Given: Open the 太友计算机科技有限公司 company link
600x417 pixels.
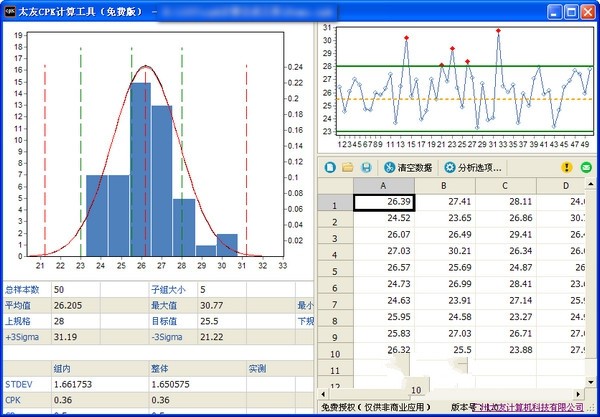Looking at the screenshot, I should pos(530,407).
